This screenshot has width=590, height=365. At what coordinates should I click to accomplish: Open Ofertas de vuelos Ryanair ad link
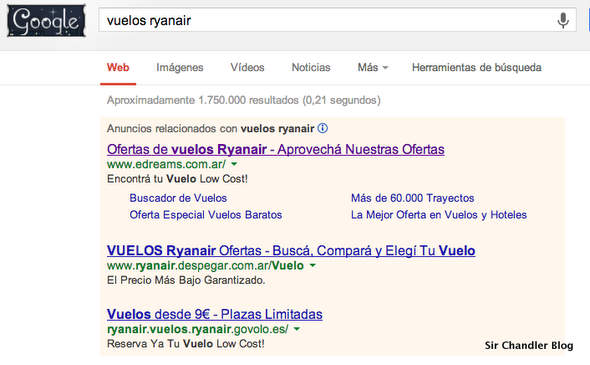click(x=275, y=149)
